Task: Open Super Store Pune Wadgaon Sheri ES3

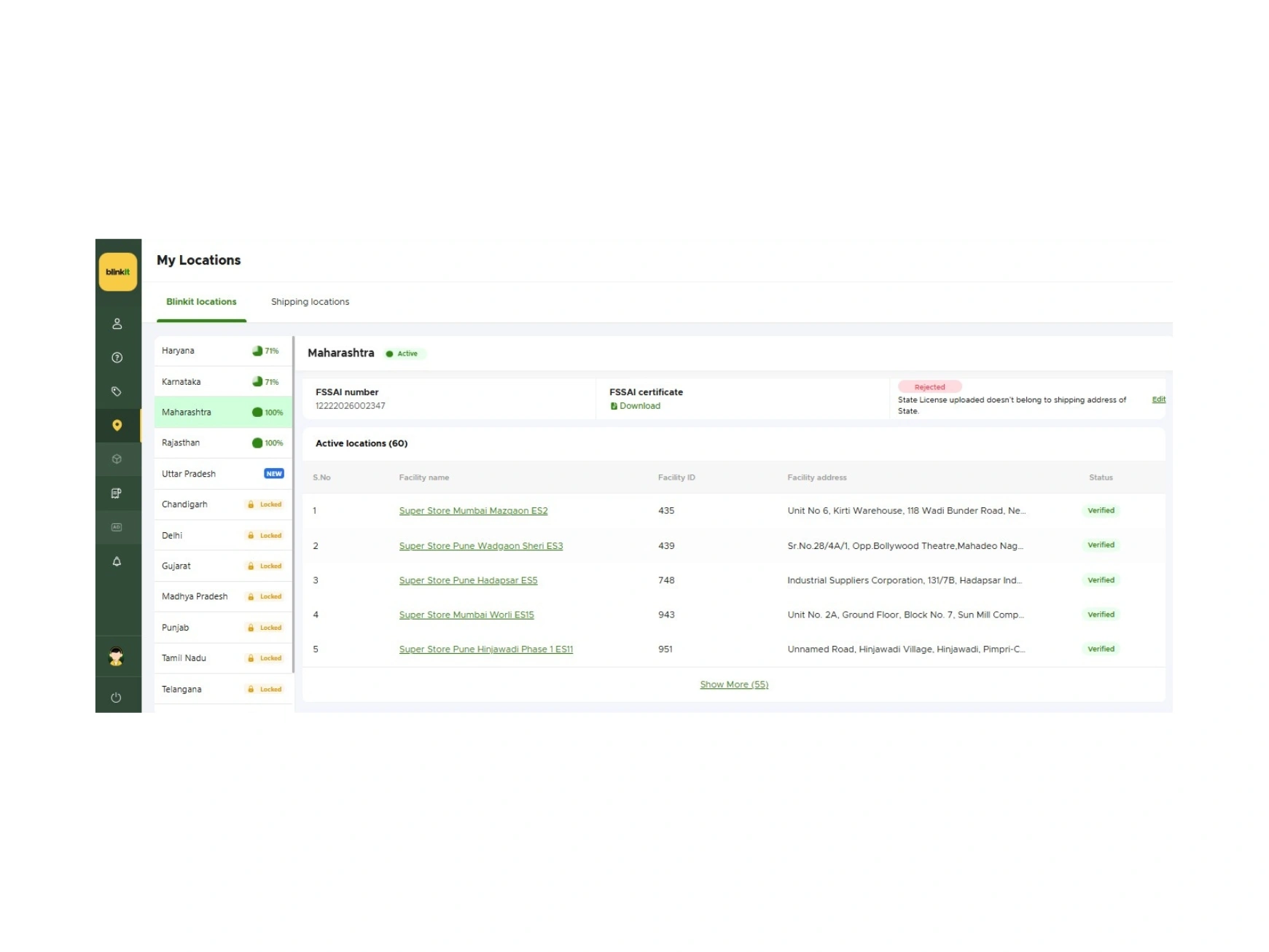Action: [481, 546]
